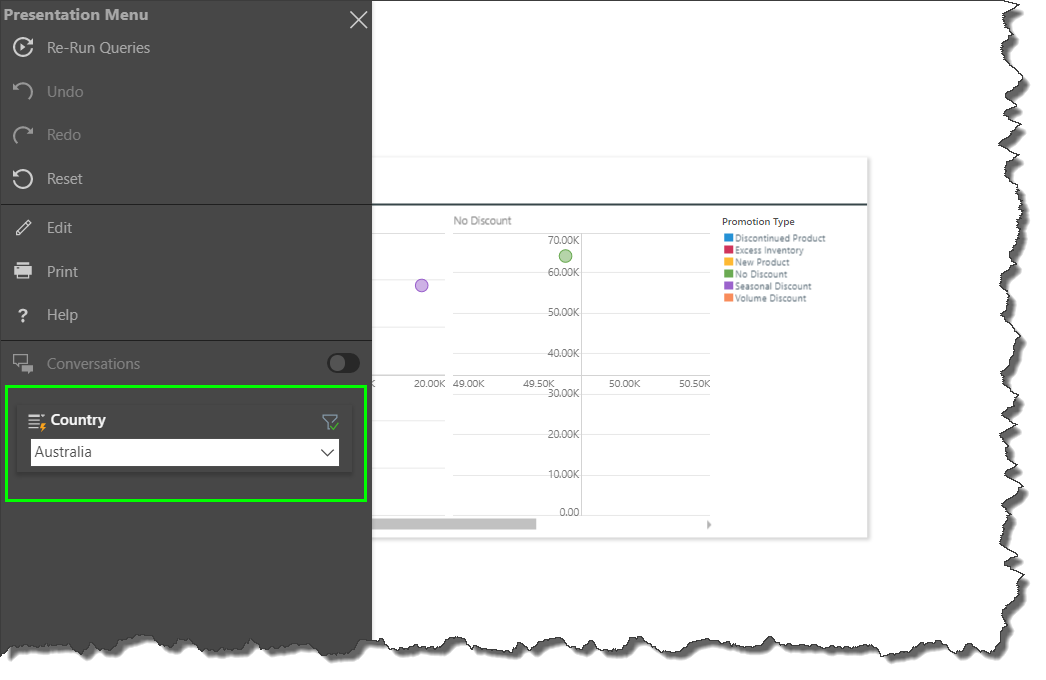Click the Reset circular arrow icon
Screen dimensions: 1046x680
tap(22, 179)
